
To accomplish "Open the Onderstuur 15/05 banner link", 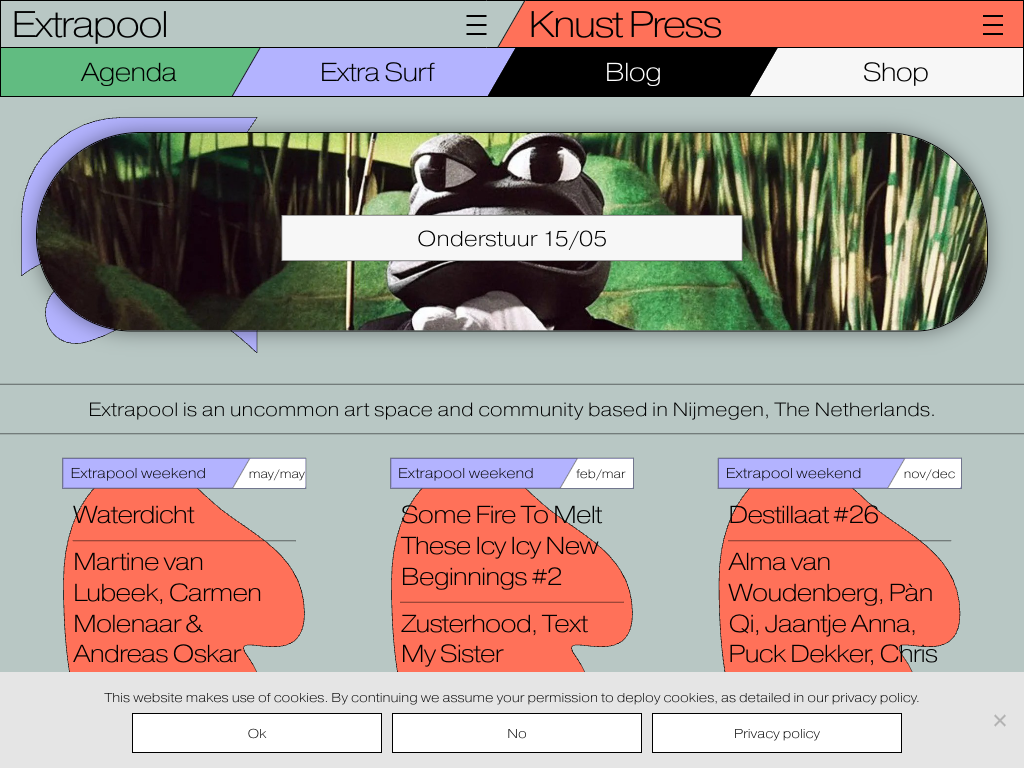I will tap(511, 238).
